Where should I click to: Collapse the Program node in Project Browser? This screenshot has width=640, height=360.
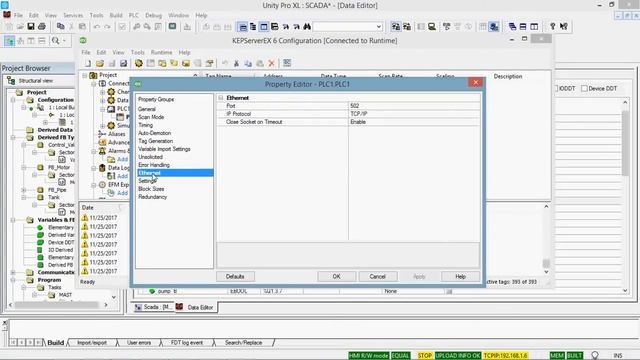[x=13, y=280]
